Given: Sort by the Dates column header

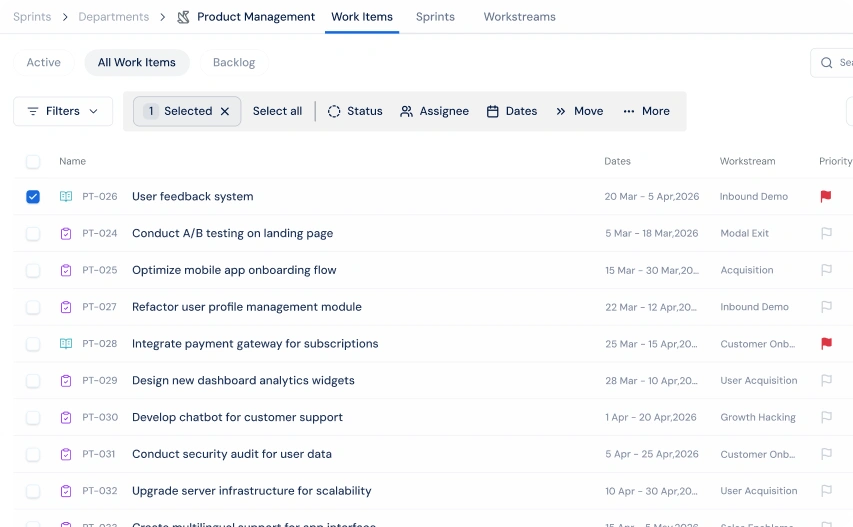Looking at the screenshot, I should (617, 162).
